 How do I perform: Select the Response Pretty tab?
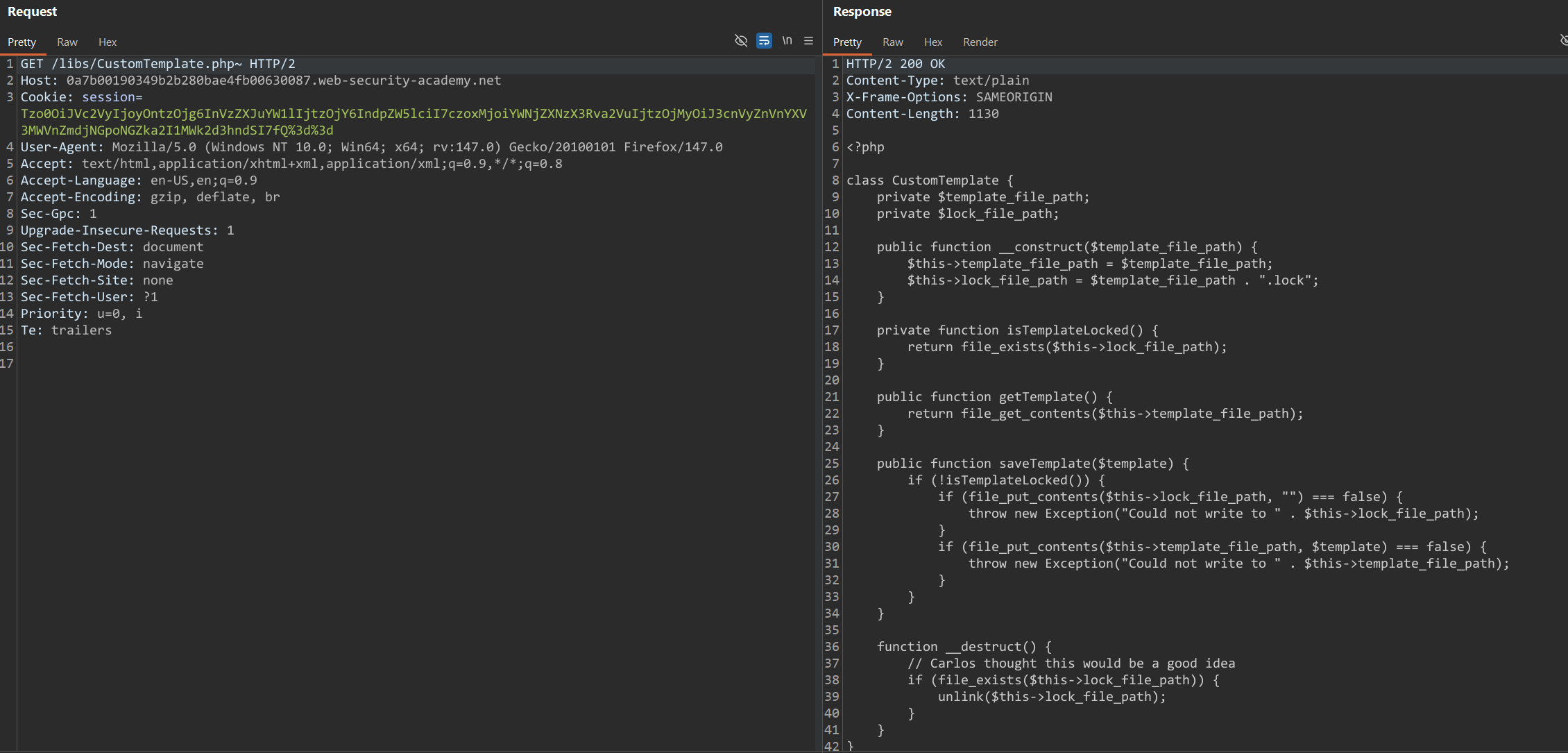pos(847,42)
